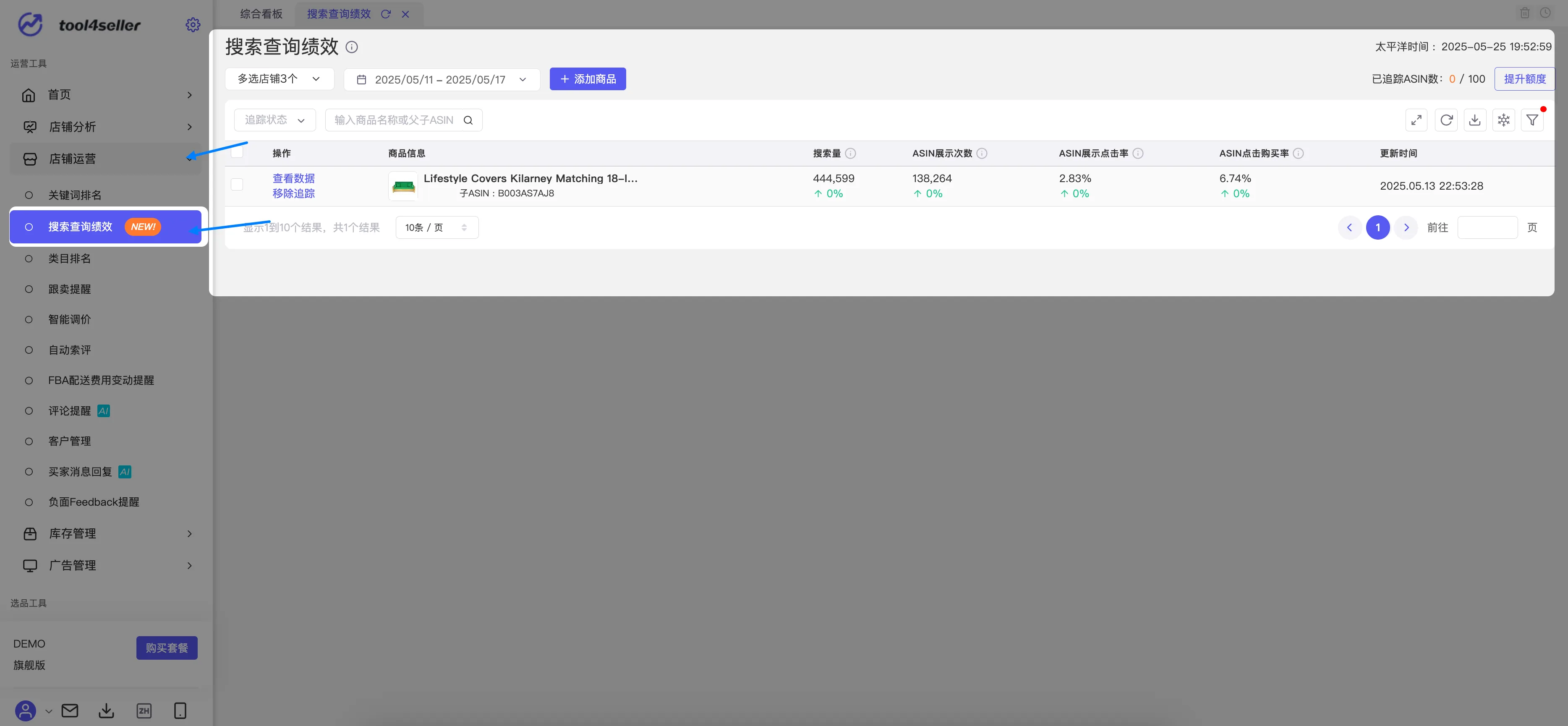
Task: Click info icon next to ASIN点击购买率 header
Action: pos(1299,153)
